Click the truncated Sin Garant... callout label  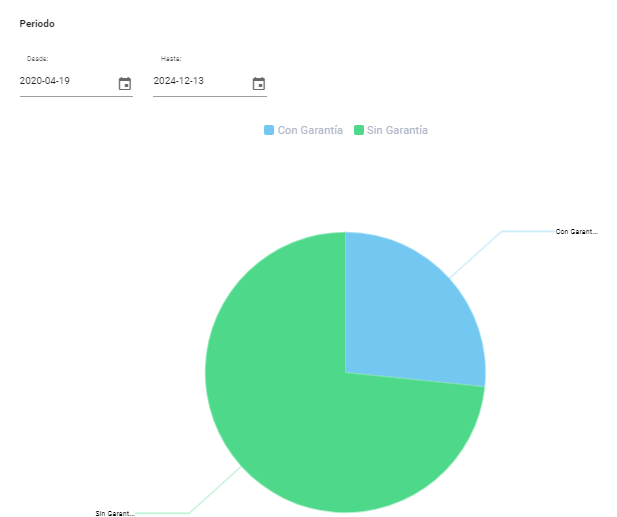tap(114, 513)
